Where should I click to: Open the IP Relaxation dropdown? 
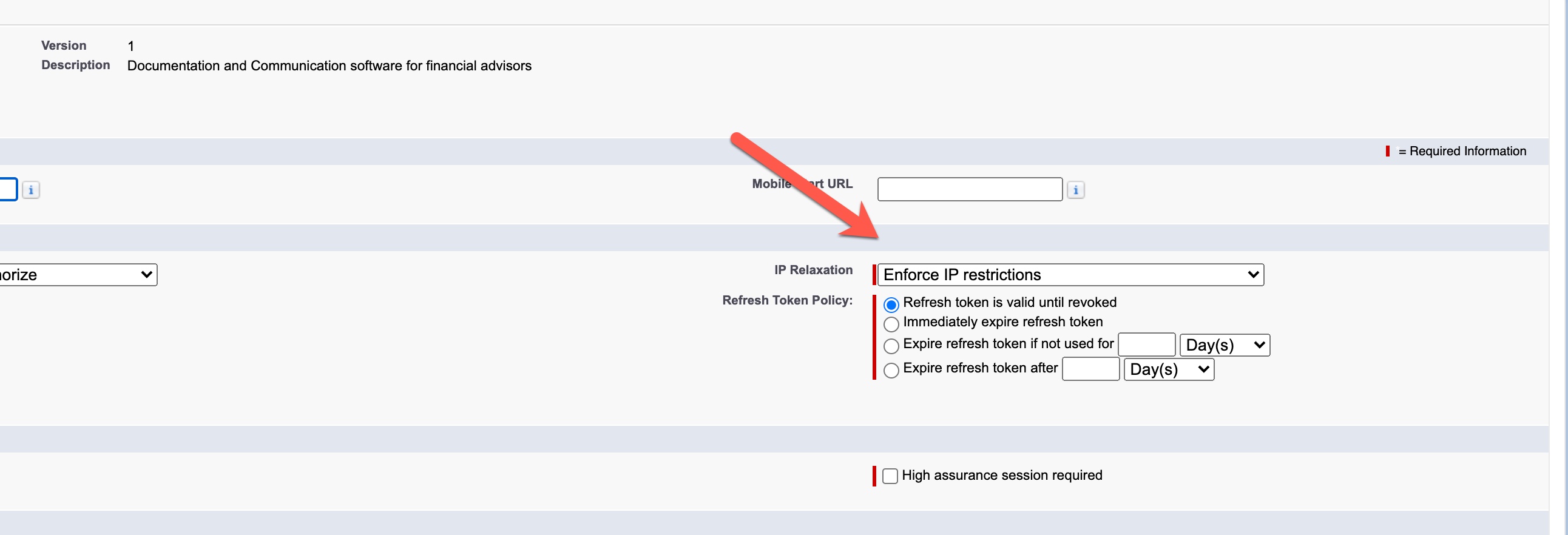tap(1070, 275)
